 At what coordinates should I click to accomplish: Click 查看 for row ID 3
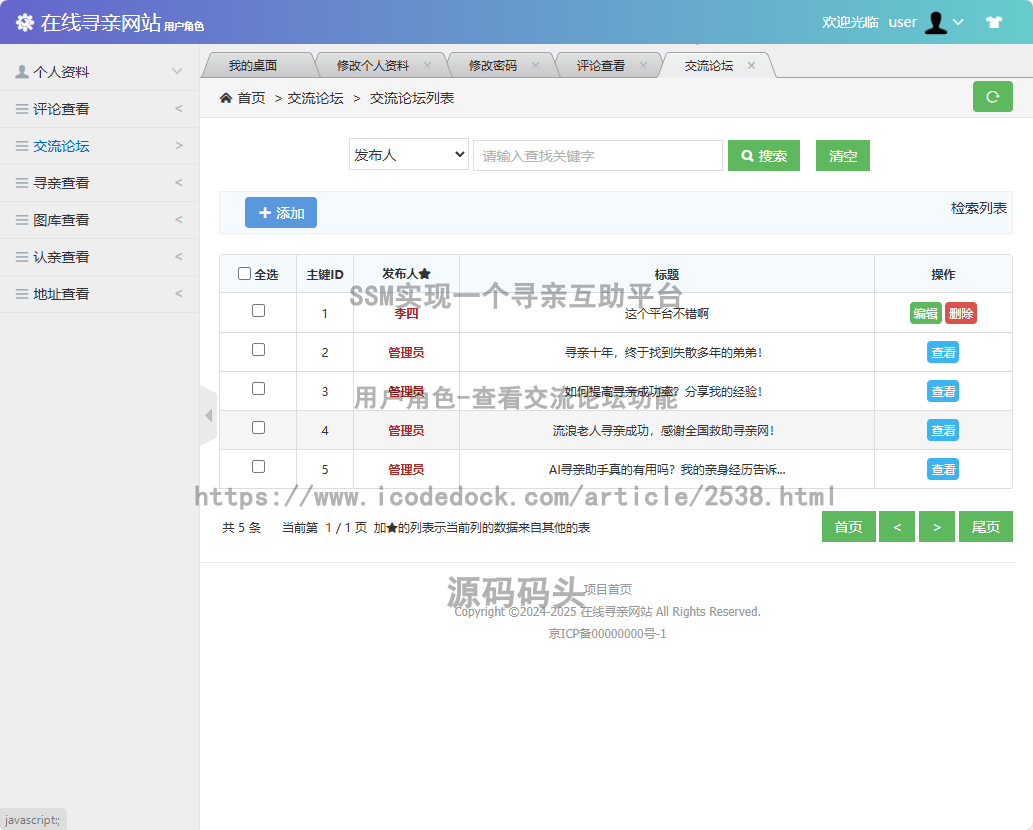pos(943,391)
